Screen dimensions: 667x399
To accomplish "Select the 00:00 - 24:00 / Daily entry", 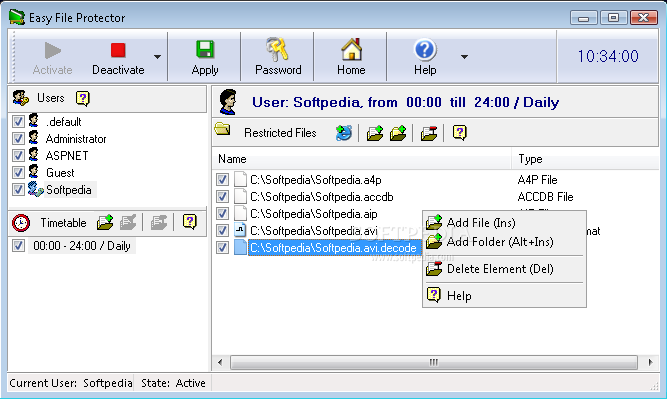I will pyautogui.click(x=82, y=246).
